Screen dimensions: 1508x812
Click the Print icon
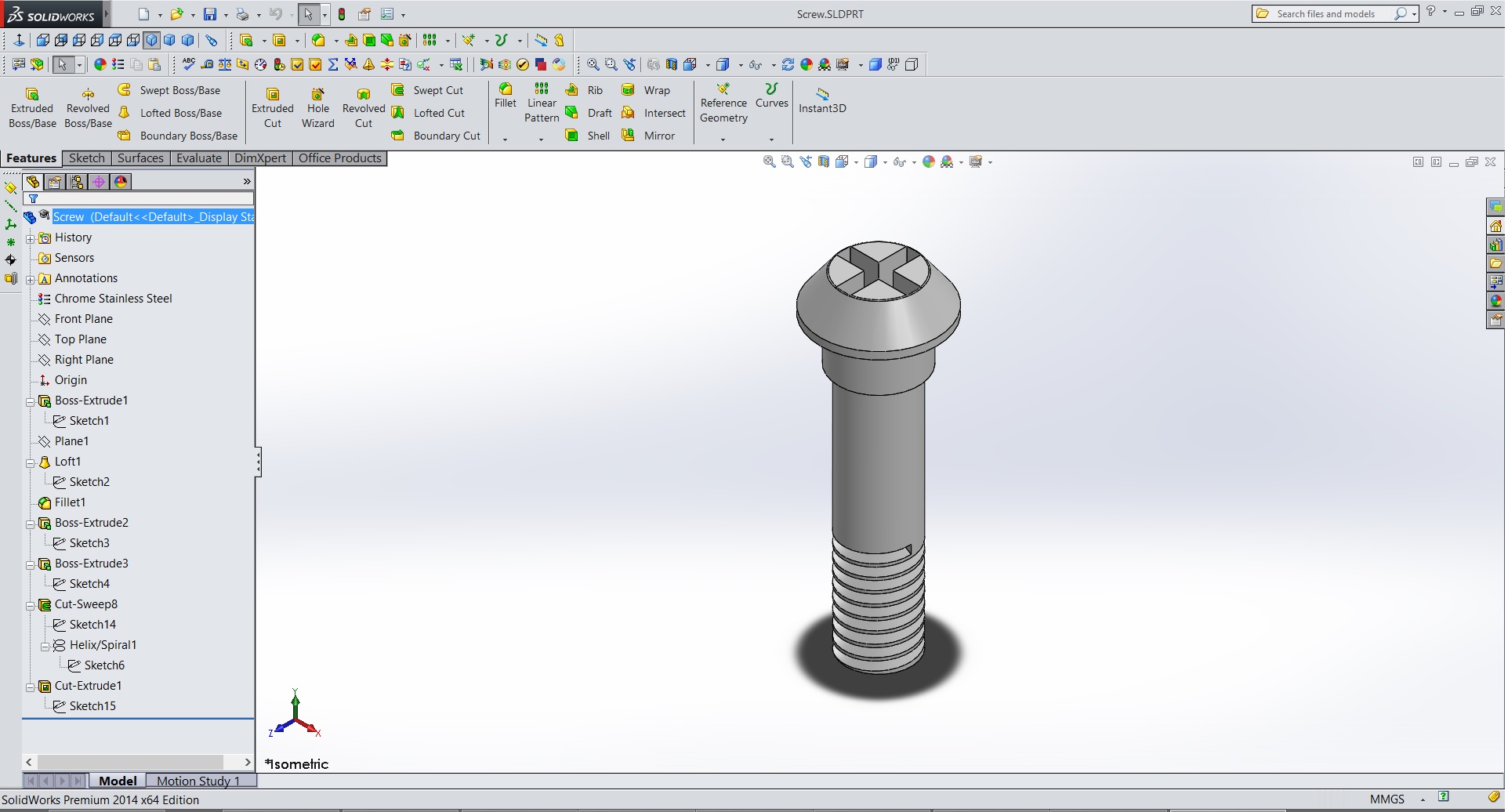coord(243,14)
